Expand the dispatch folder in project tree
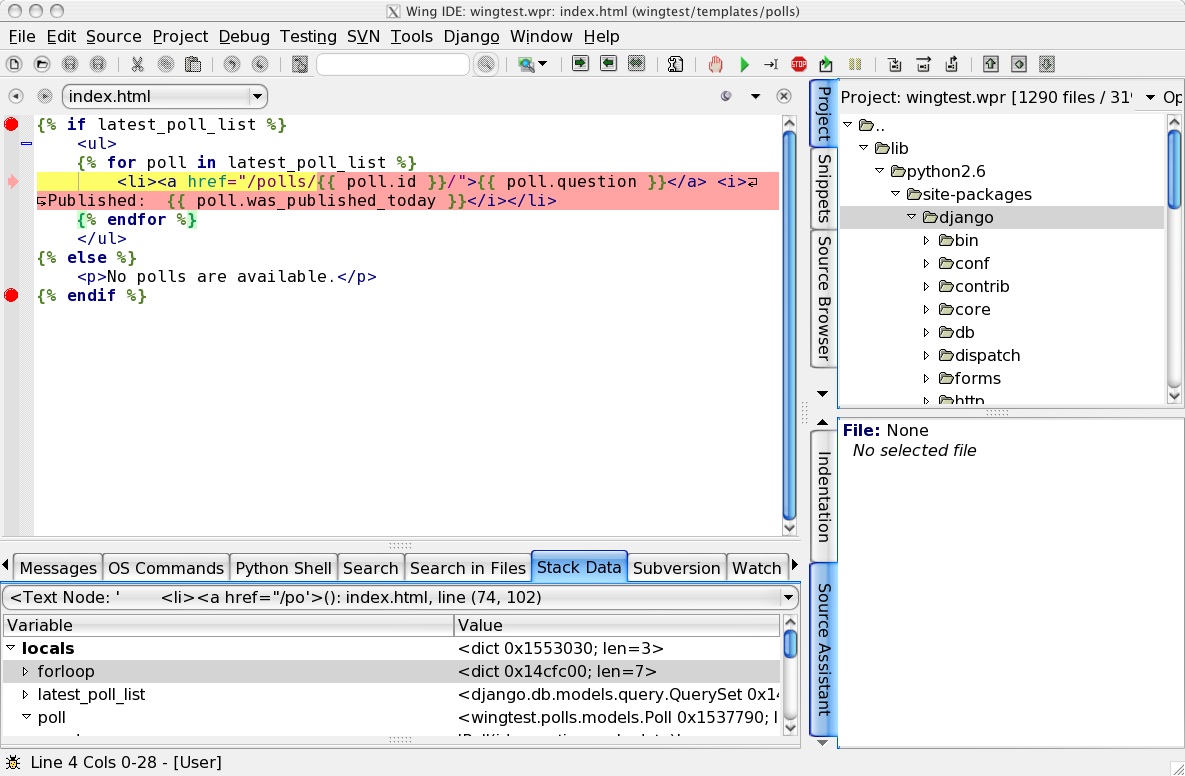 pyautogui.click(x=927, y=355)
